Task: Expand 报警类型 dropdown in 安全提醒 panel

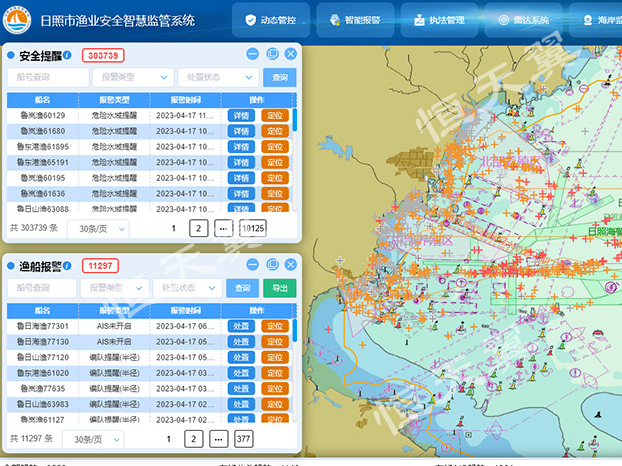Action: (132, 77)
